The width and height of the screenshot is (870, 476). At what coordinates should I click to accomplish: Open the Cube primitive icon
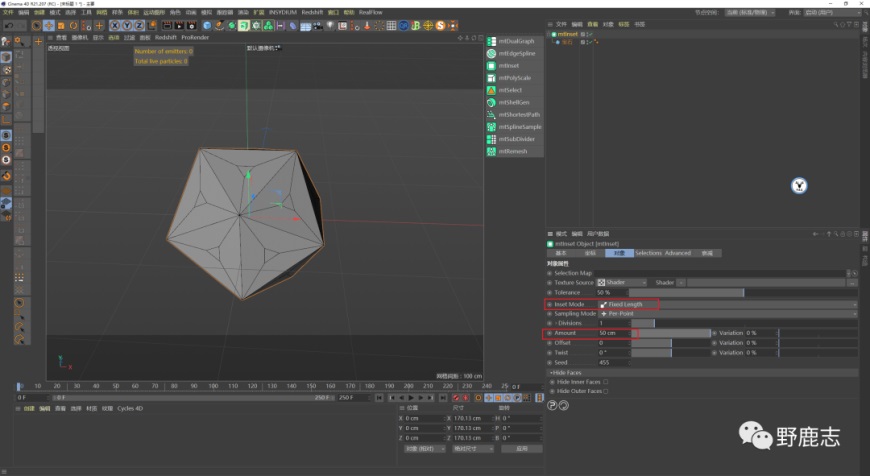click(207, 26)
